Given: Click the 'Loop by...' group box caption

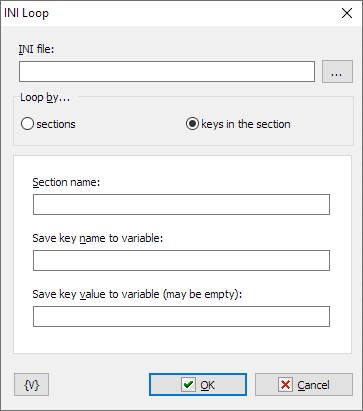Looking at the screenshot, I should (45, 98).
